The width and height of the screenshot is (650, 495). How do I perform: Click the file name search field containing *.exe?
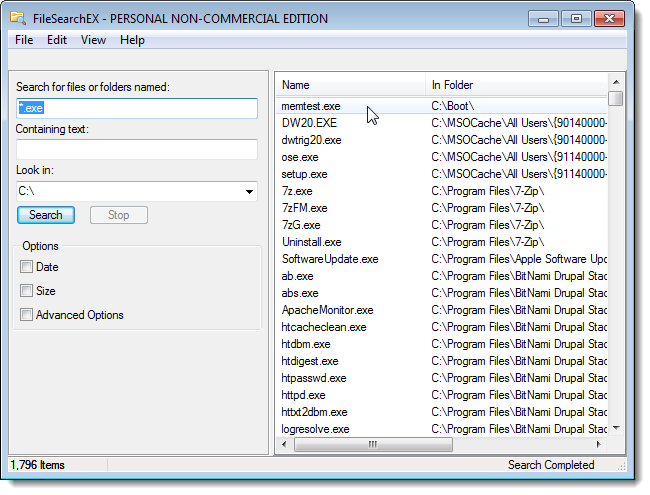[x=137, y=108]
